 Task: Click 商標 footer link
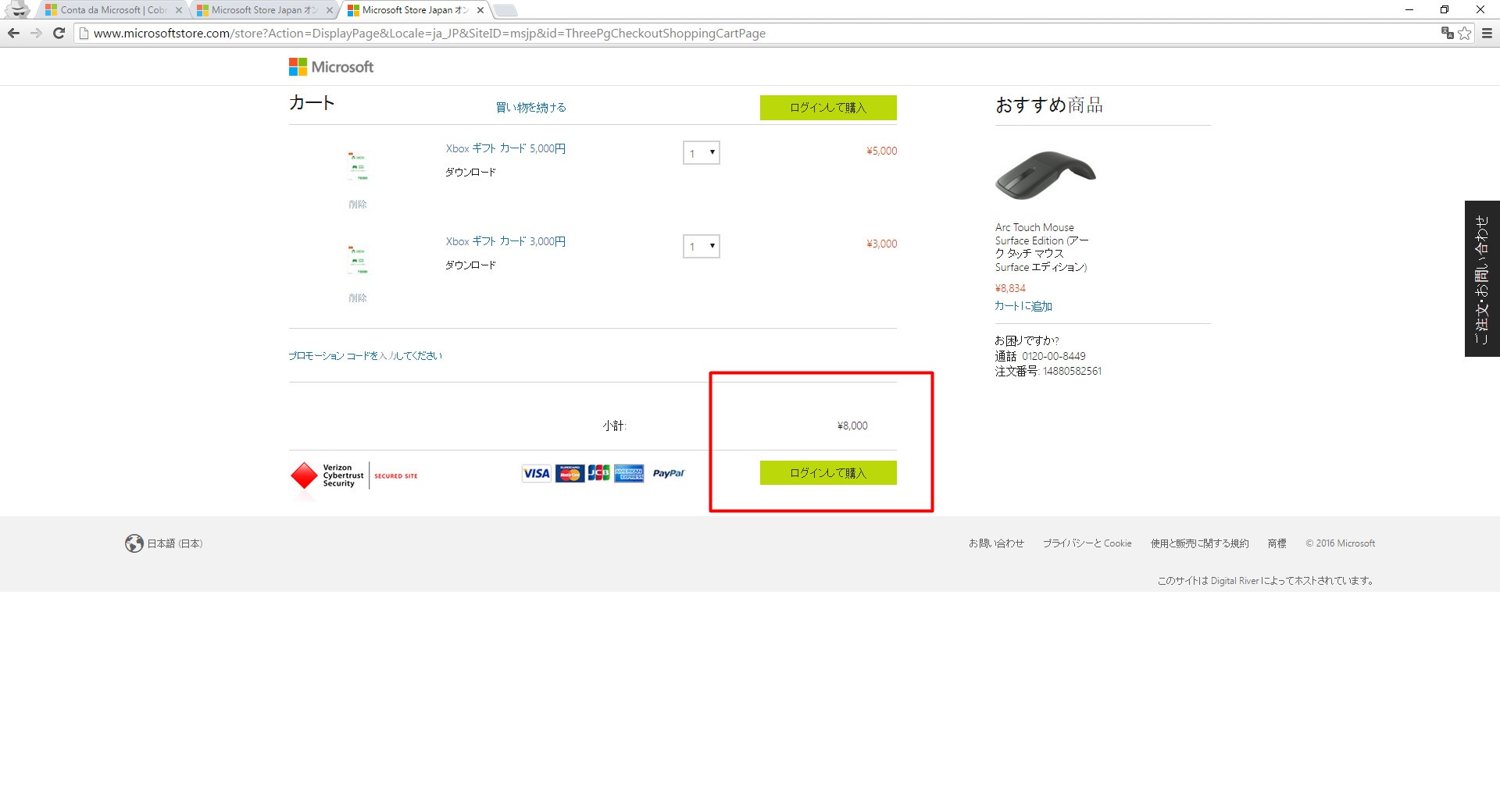coord(1277,543)
